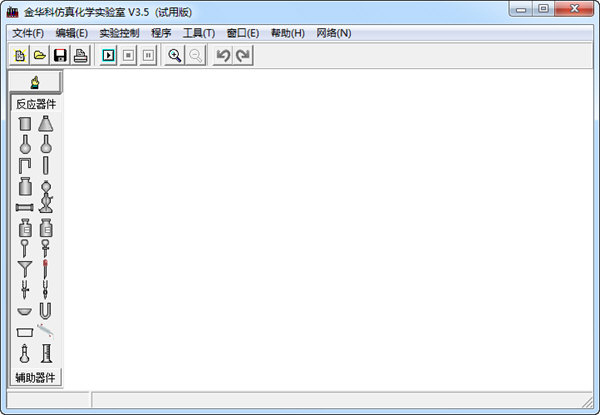Open the 实验控制 menu
This screenshot has width=600, height=415.
pyautogui.click(x=119, y=34)
